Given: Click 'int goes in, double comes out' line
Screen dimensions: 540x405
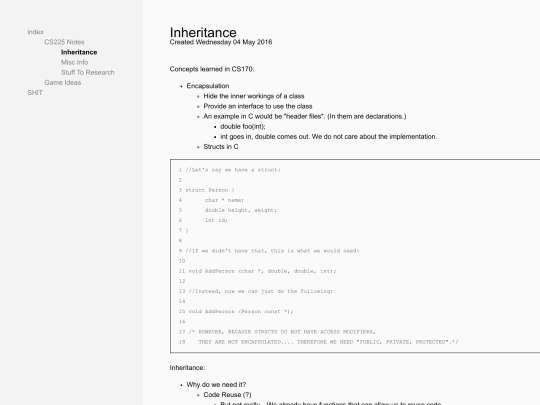Looking at the screenshot, I should (329, 137).
